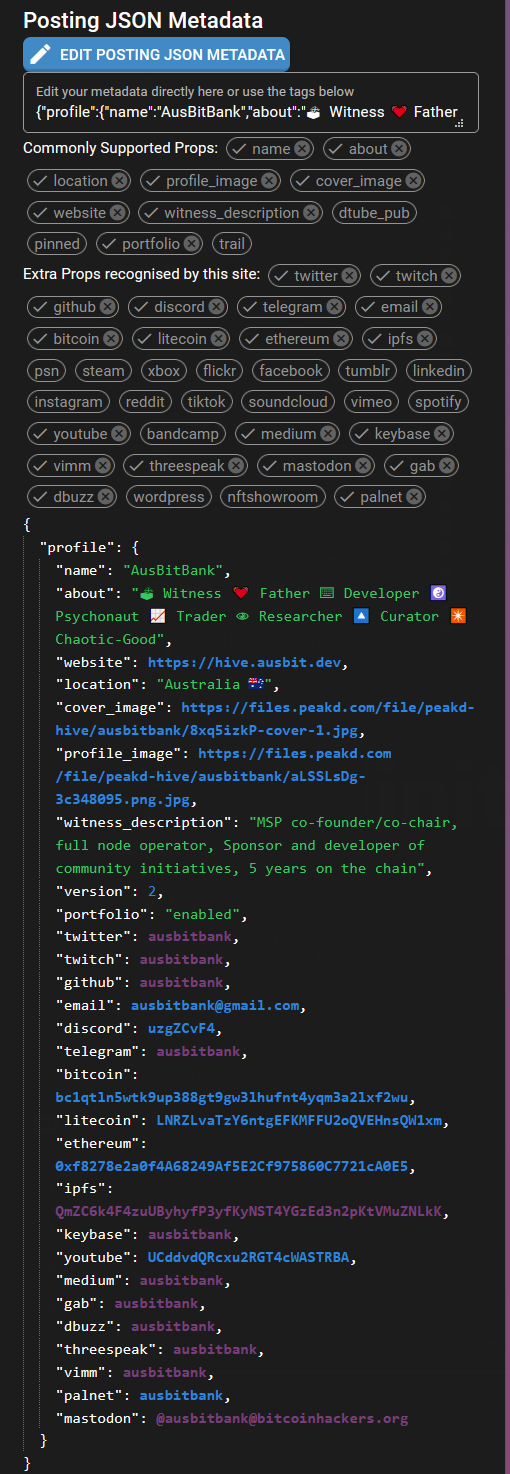
Task: Remove the location prop using its X icon
Action: (x=120, y=181)
